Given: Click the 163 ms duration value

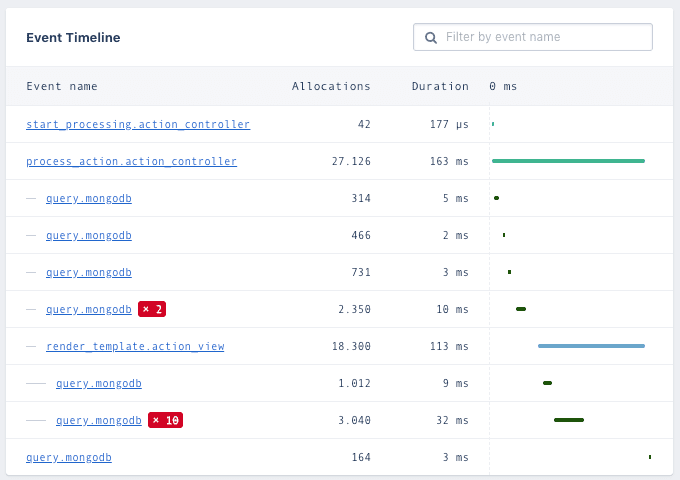Looking at the screenshot, I should point(449,161).
